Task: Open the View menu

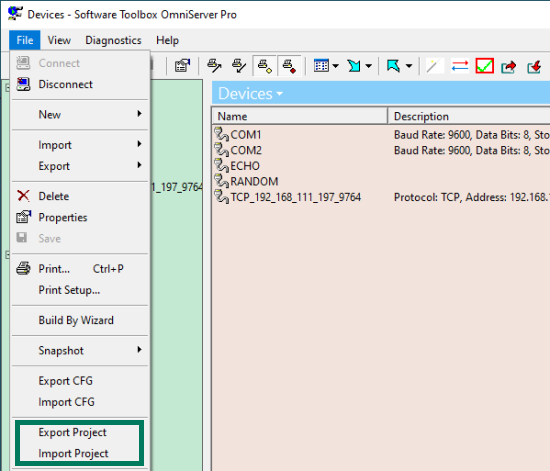Action: tap(59, 40)
